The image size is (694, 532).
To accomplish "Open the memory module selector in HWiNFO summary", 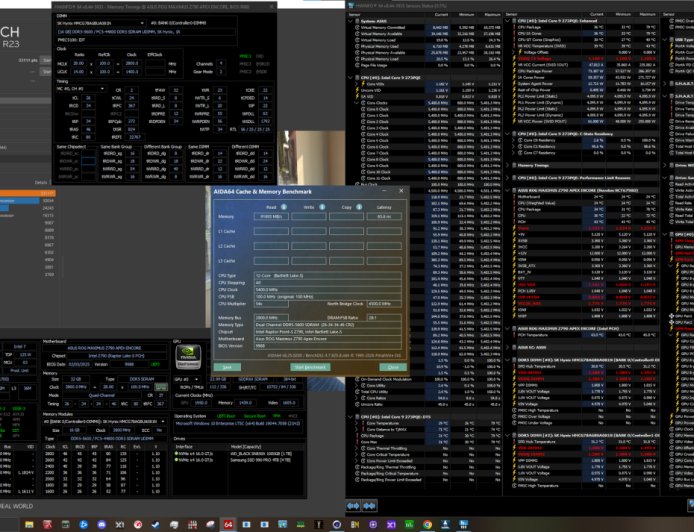I will pyautogui.click(x=105, y=422).
